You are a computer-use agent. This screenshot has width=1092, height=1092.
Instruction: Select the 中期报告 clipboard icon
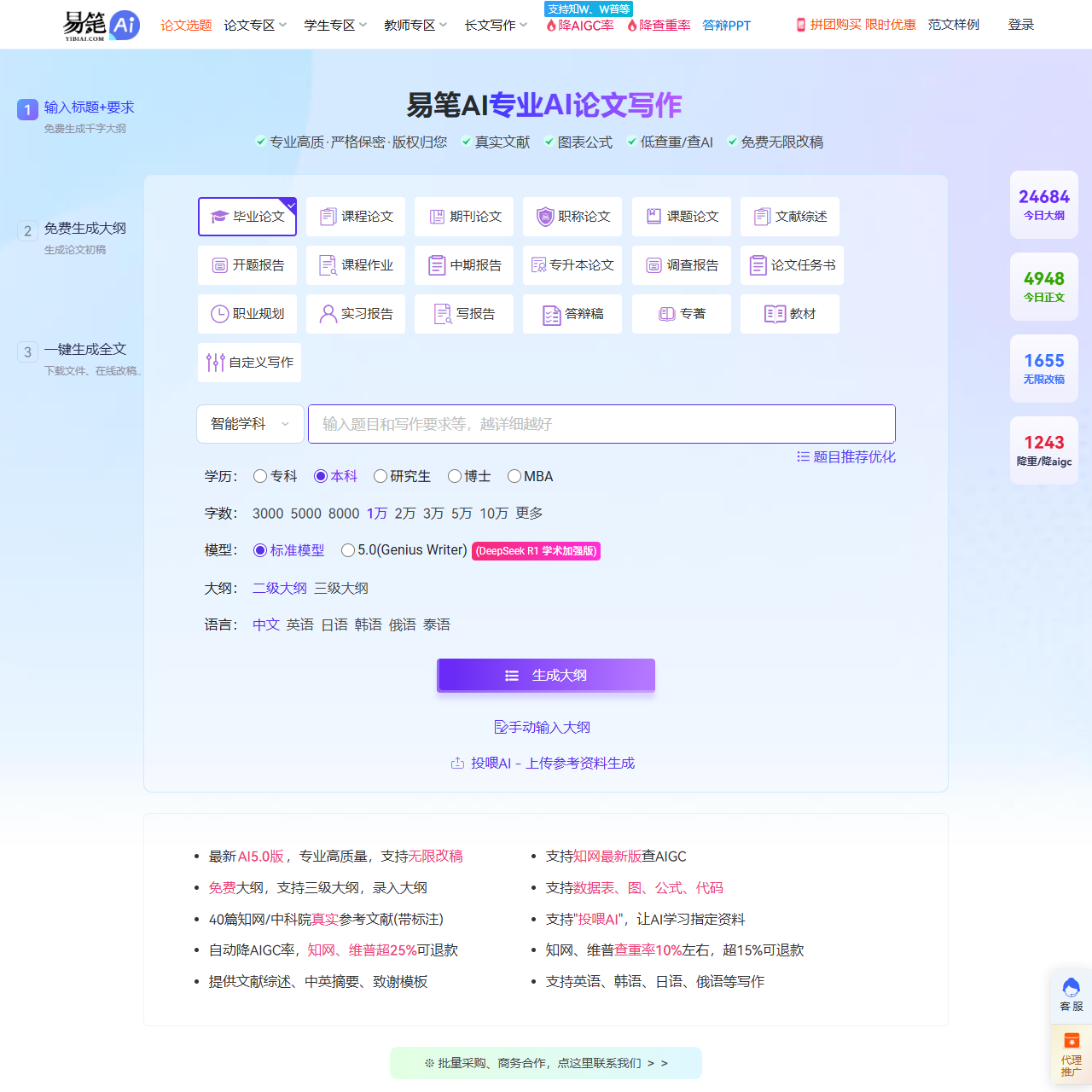(x=437, y=265)
